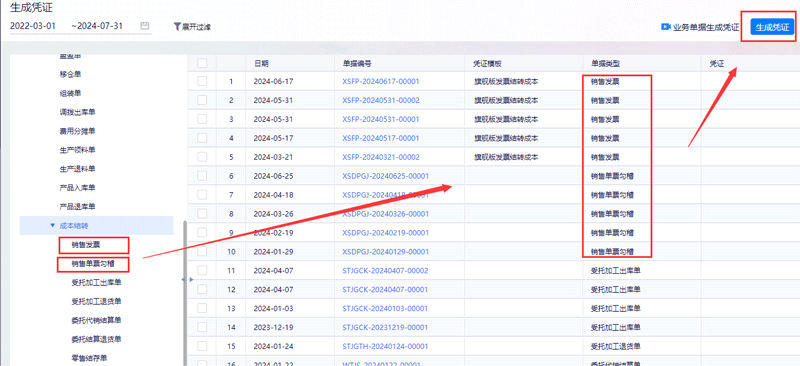This screenshot has height=366, width=800.
Task: Select checkbox of row XSFP-20240531-00001
Action: tap(203, 119)
